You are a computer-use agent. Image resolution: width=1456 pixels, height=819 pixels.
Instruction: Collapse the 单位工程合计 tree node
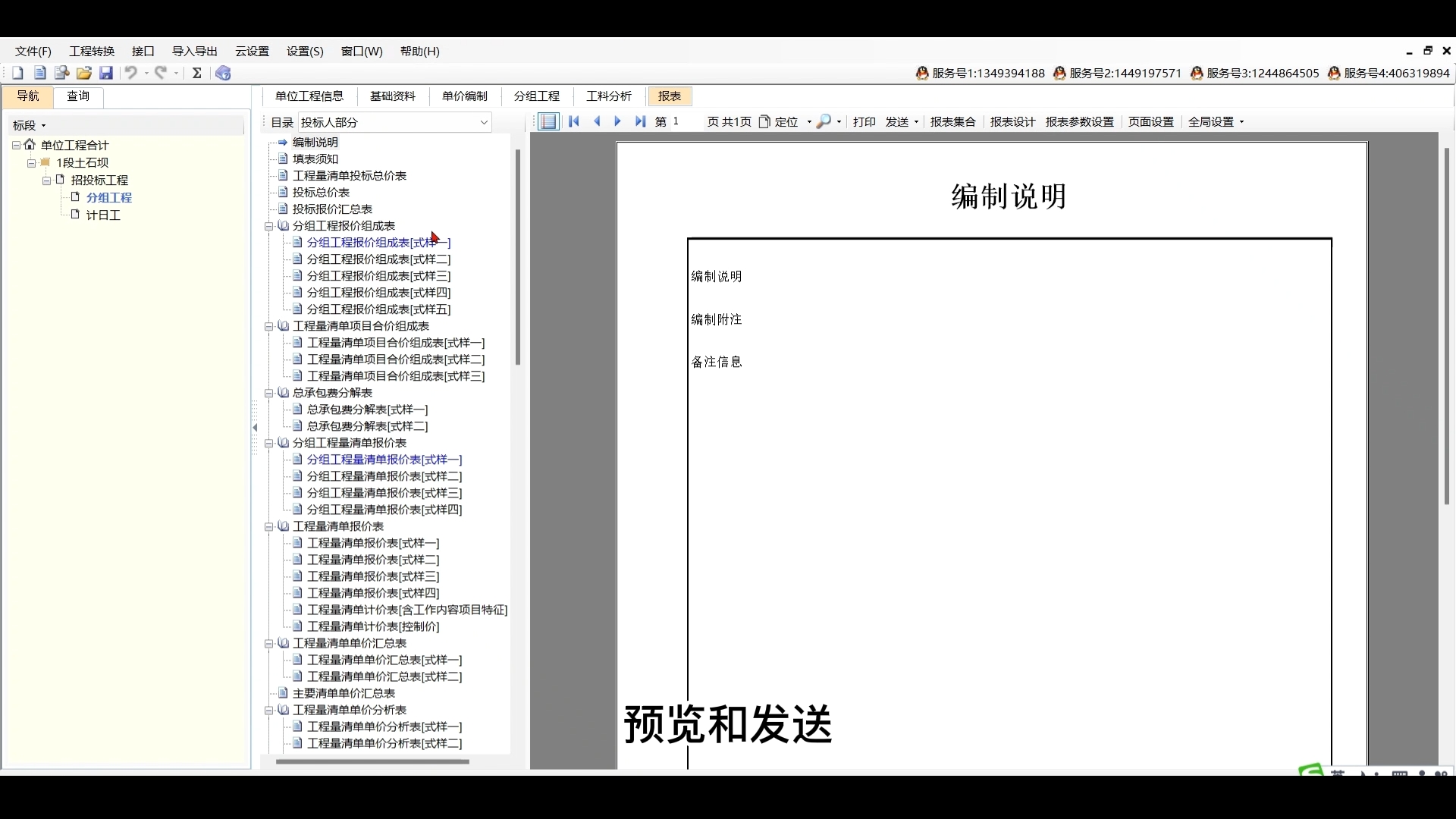[16, 145]
